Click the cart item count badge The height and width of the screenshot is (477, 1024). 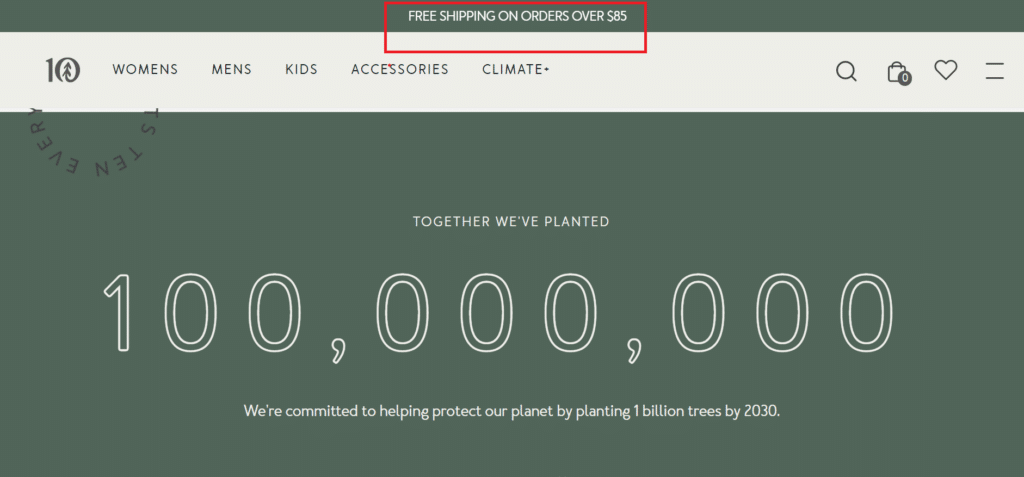click(x=904, y=78)
